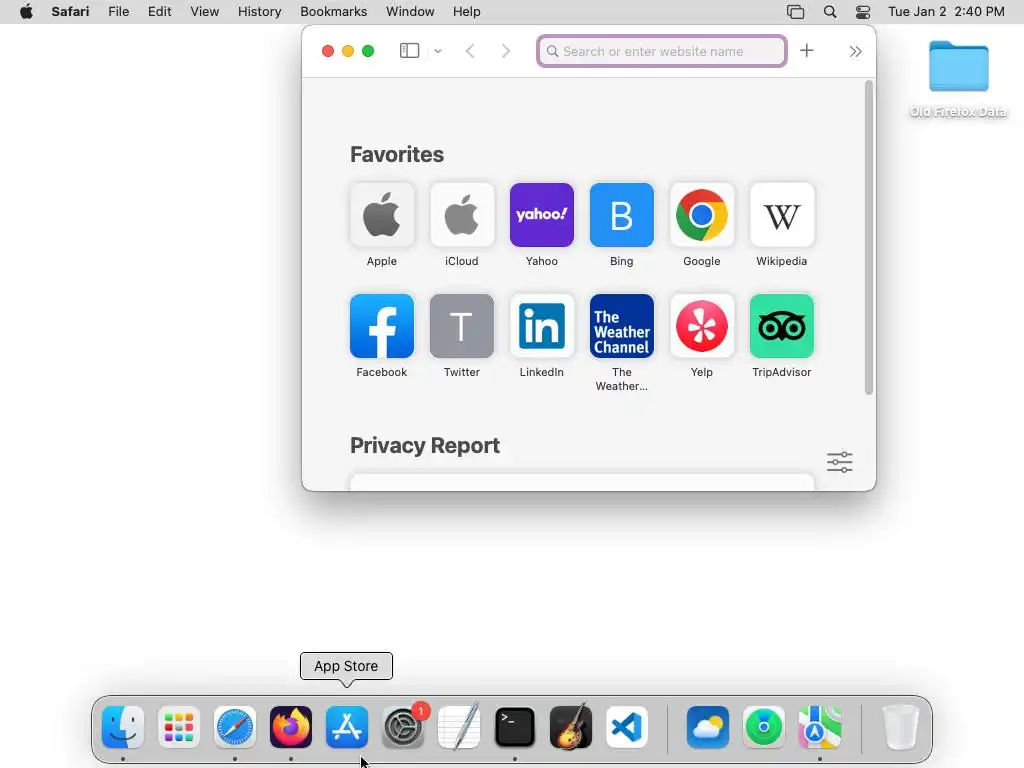1024x768 pixels.
Task: Open the LinkedIn favorite
Action: (541, 326)
